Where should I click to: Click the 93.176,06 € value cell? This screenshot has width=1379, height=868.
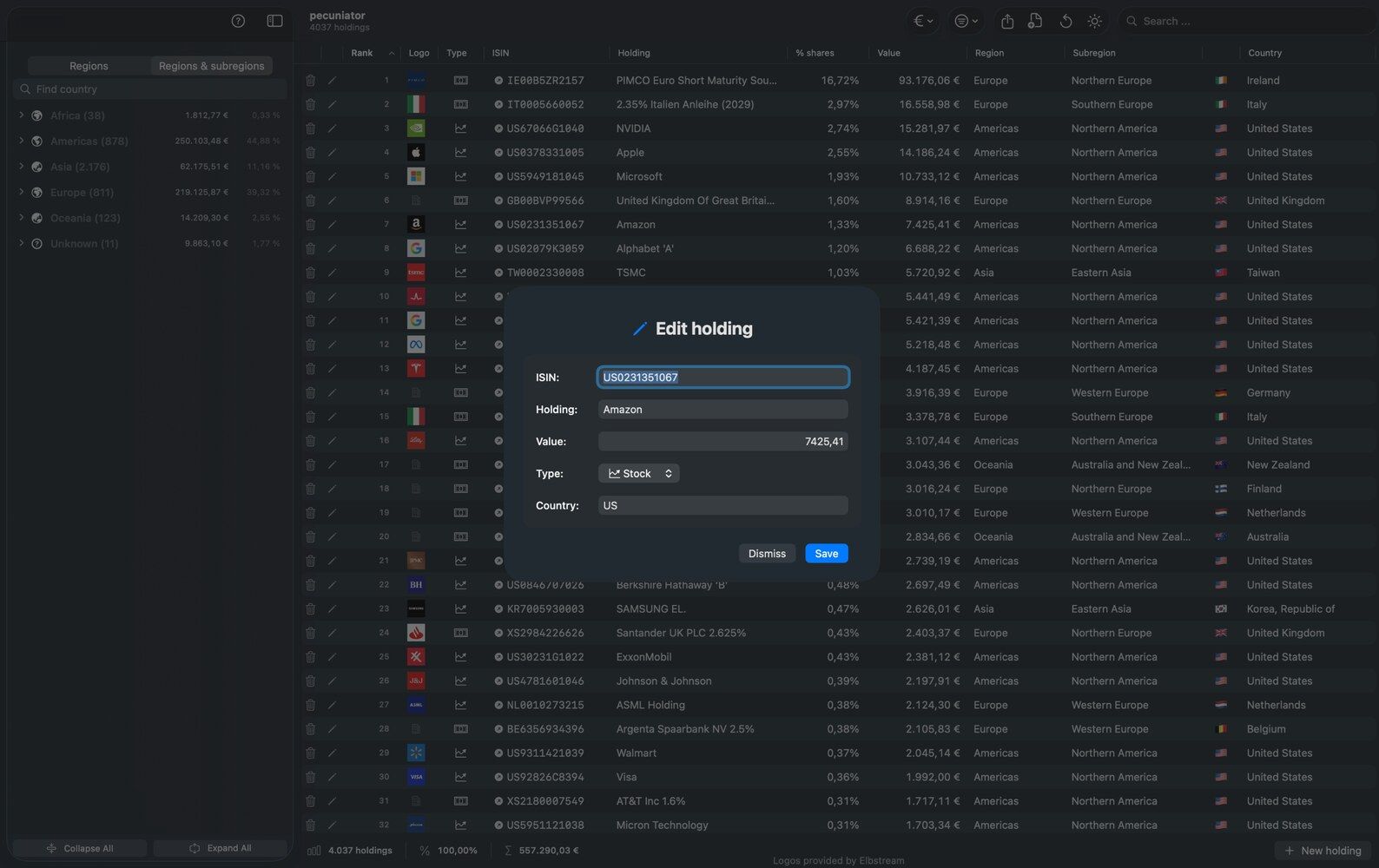[929, 80]
